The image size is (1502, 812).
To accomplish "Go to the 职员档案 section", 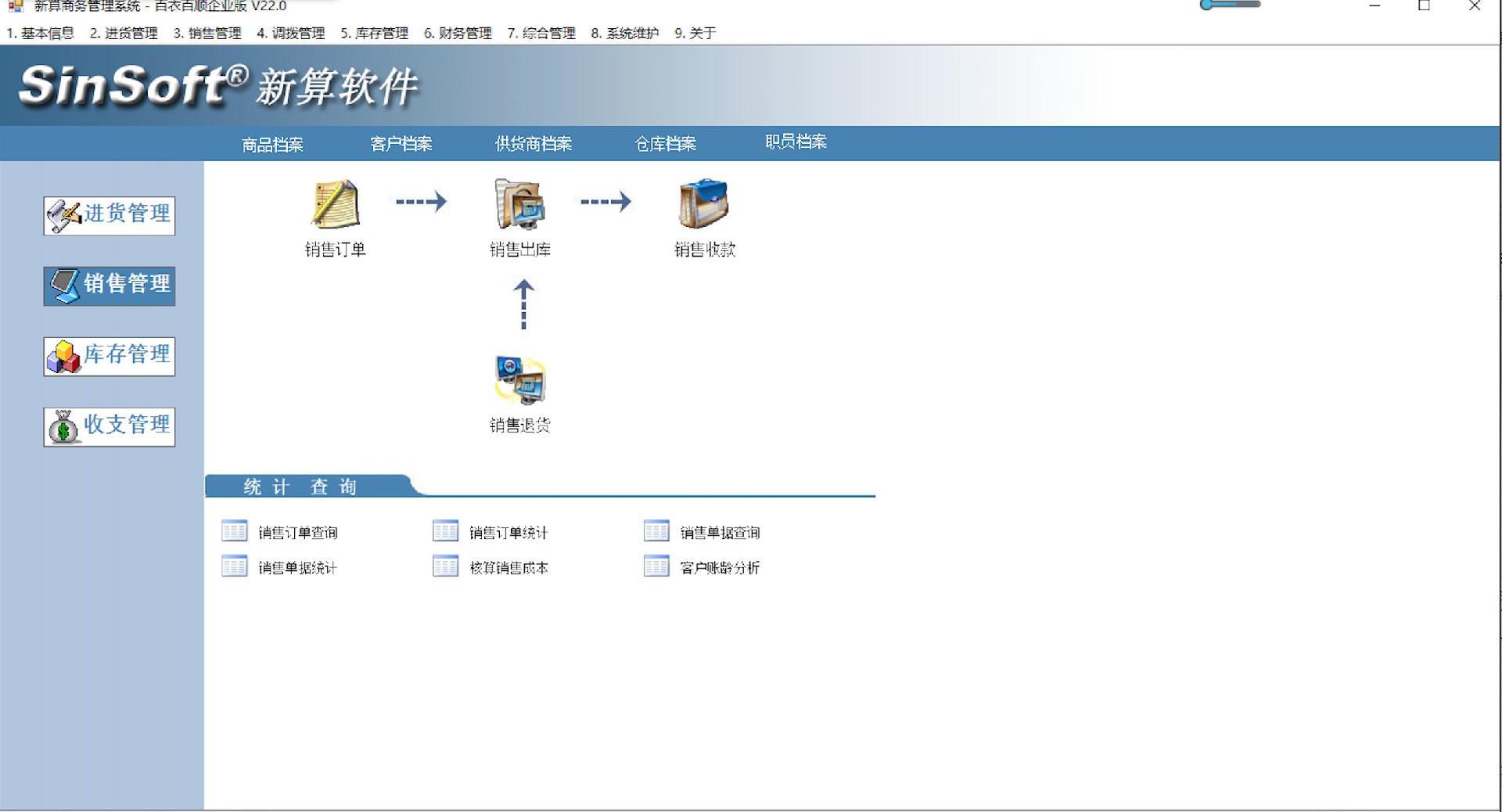I will 796,142.
